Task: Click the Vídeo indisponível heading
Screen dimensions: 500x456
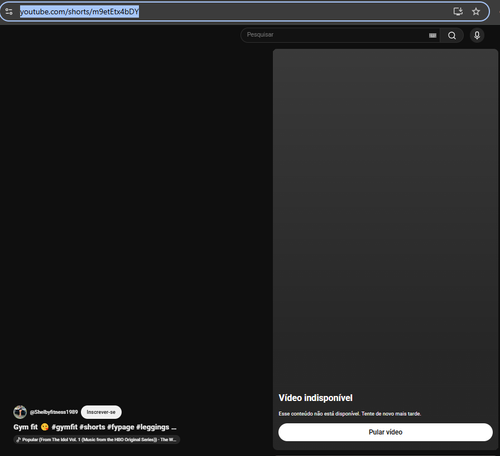Action: tap(315, 398)
